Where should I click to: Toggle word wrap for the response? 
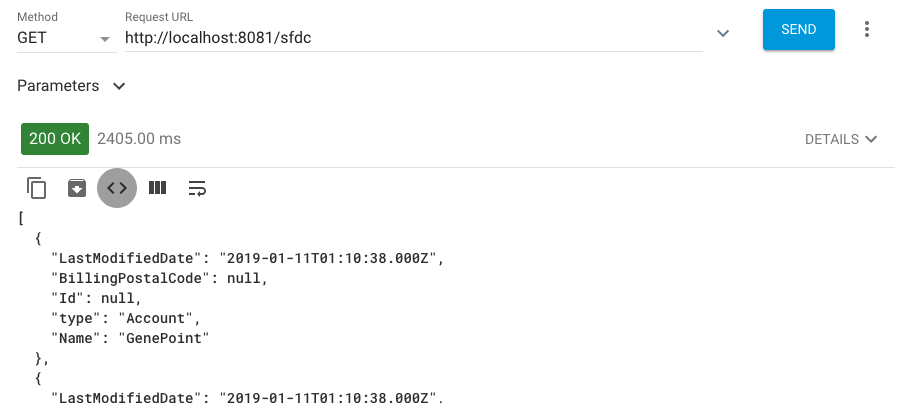click(x=198, y=188)
